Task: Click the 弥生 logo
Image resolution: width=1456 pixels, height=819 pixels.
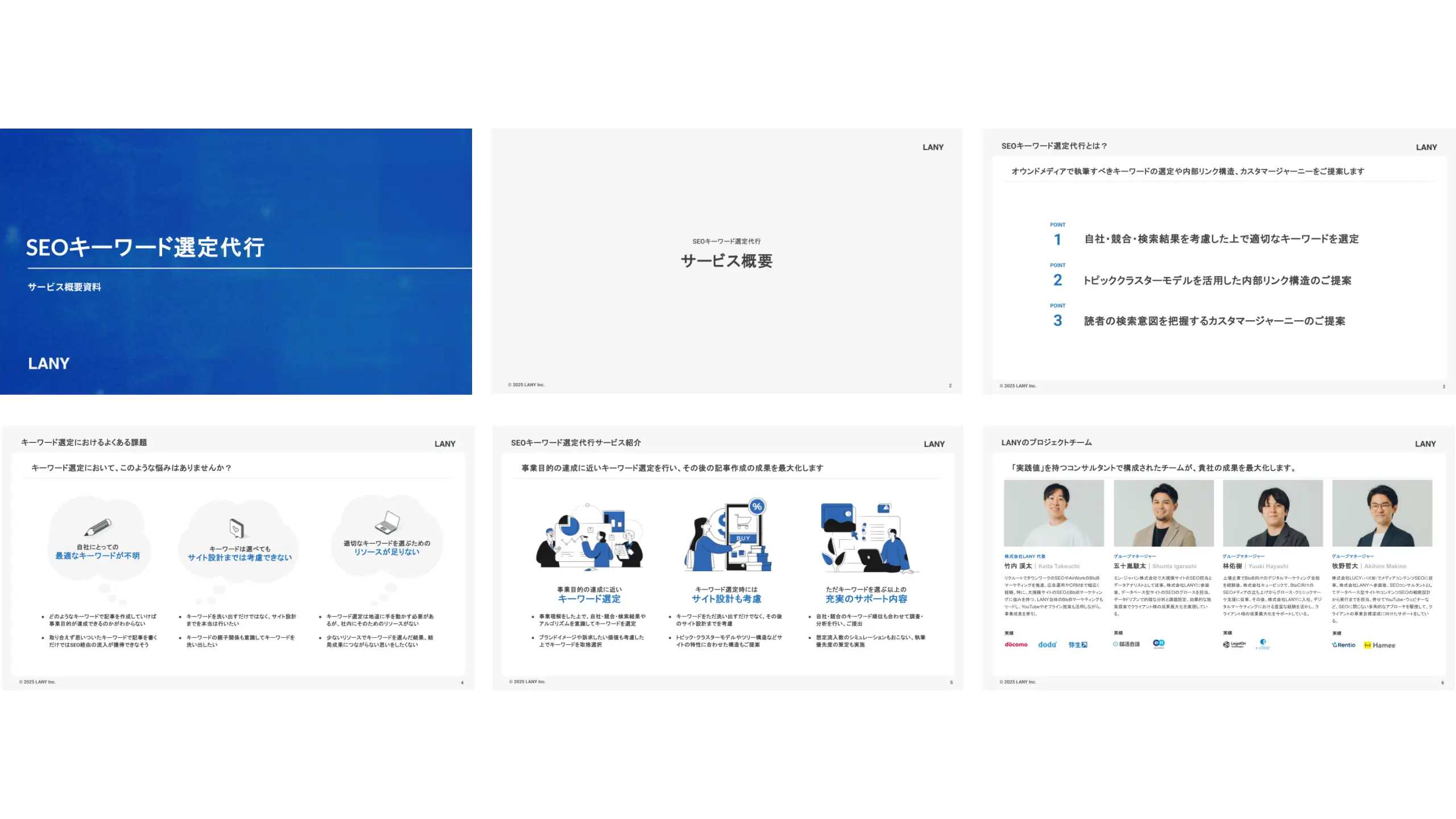Action: 1077,644
